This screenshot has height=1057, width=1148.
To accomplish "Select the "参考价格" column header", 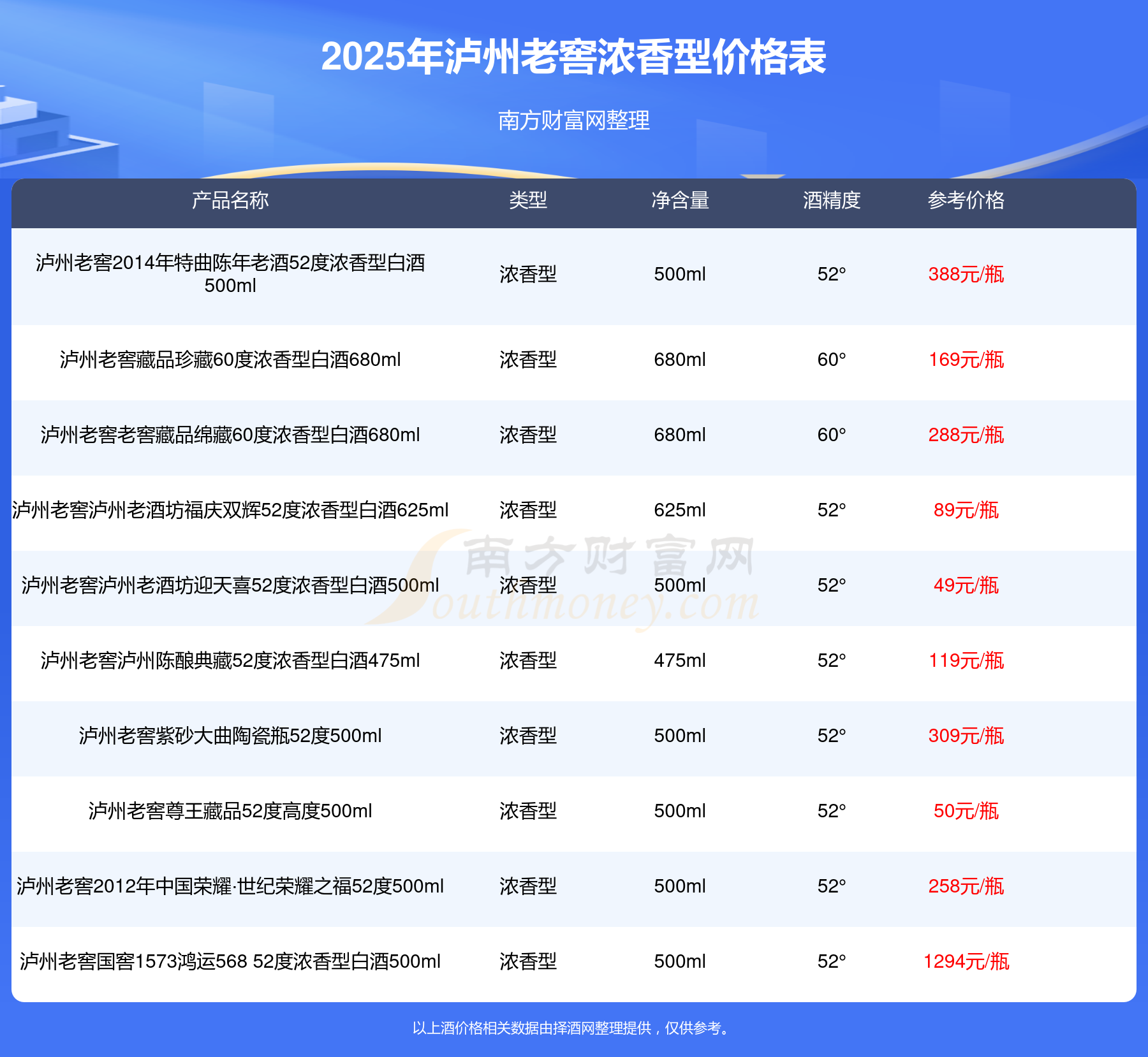I will pos(966,200).
